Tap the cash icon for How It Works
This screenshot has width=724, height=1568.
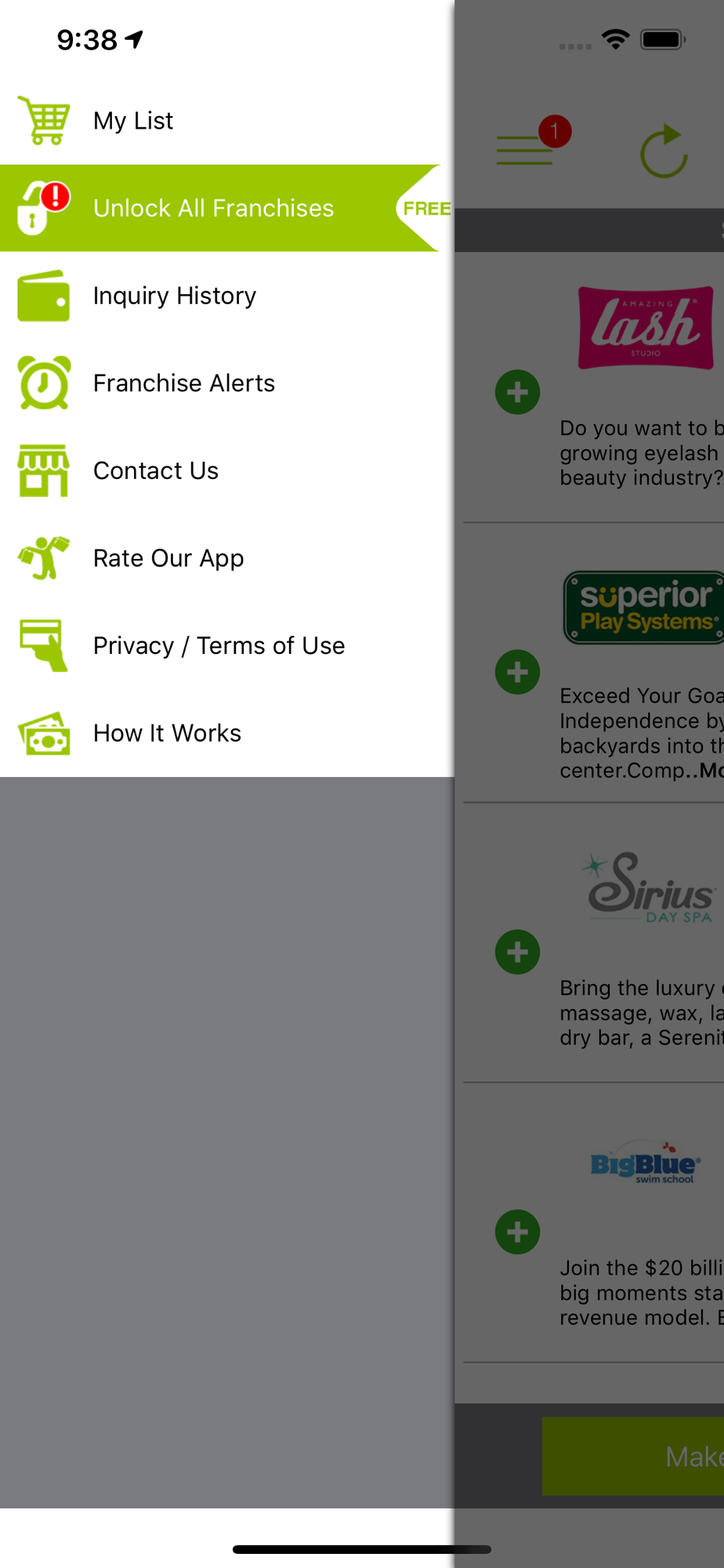[44, 733]
